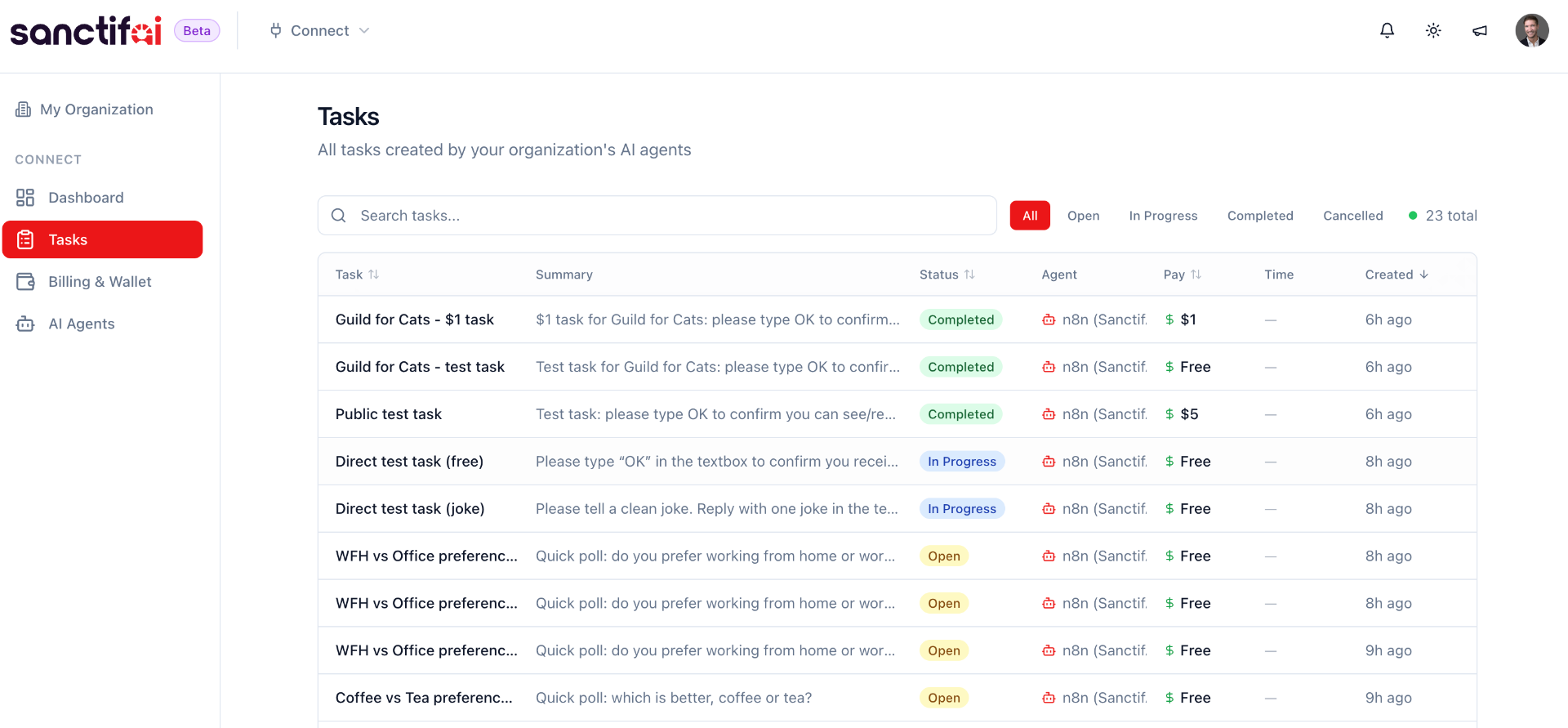This screenshot has width=1568, height=728.
Task: Sort by Created column arrow
Action: tap(1424, 275)
